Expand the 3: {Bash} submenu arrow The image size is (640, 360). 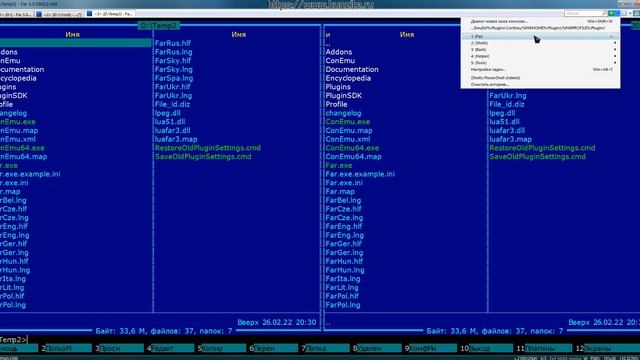pyautogui.click(x=615, y=49)
